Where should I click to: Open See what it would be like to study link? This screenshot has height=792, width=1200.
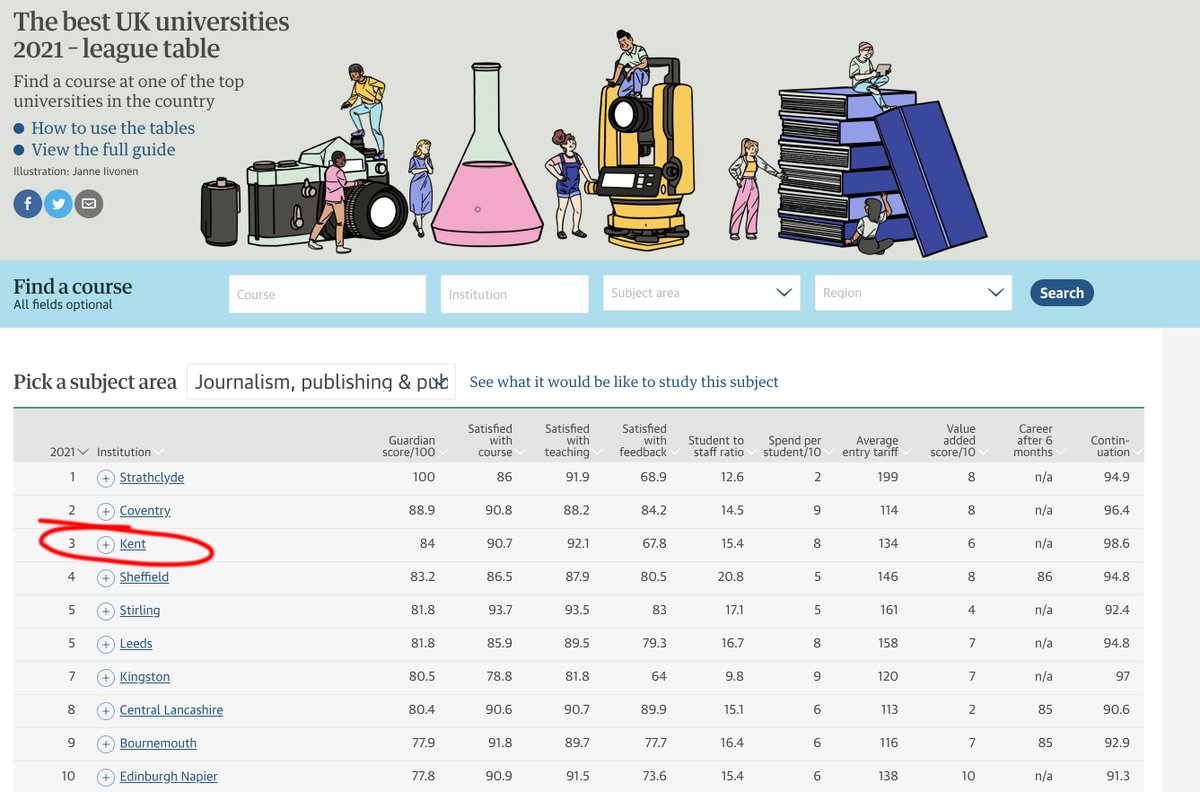624,382
